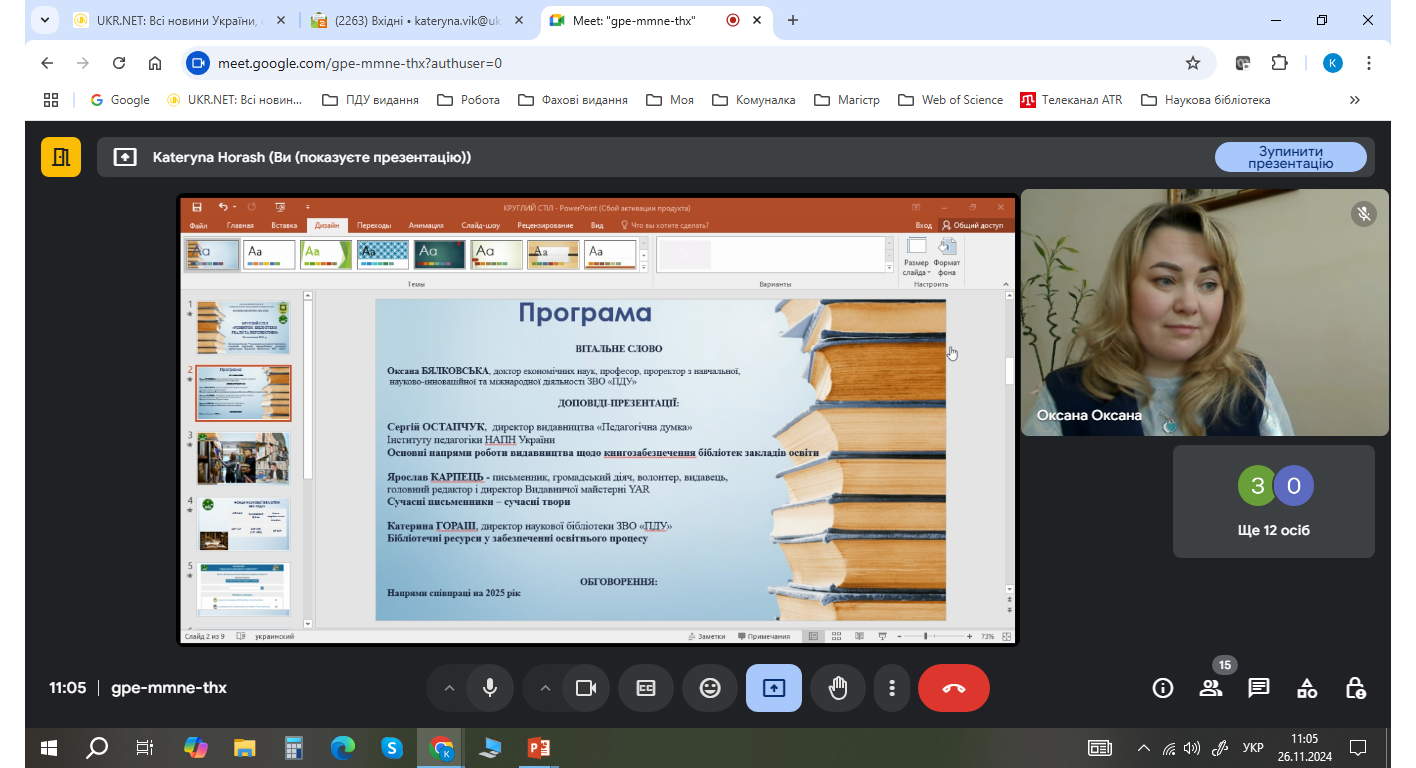
Task: Click the red leave call button
Action: click(x=953, y=688)
